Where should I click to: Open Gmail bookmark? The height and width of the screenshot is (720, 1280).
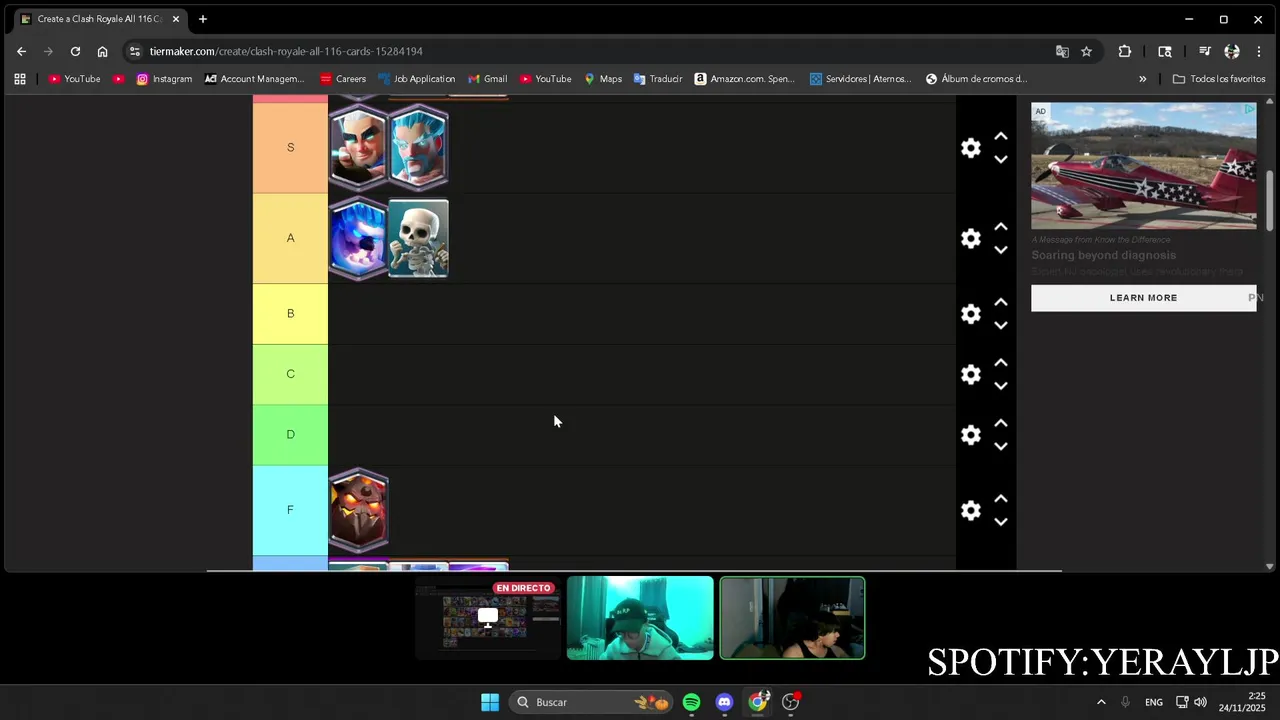[x=487, y=79]
